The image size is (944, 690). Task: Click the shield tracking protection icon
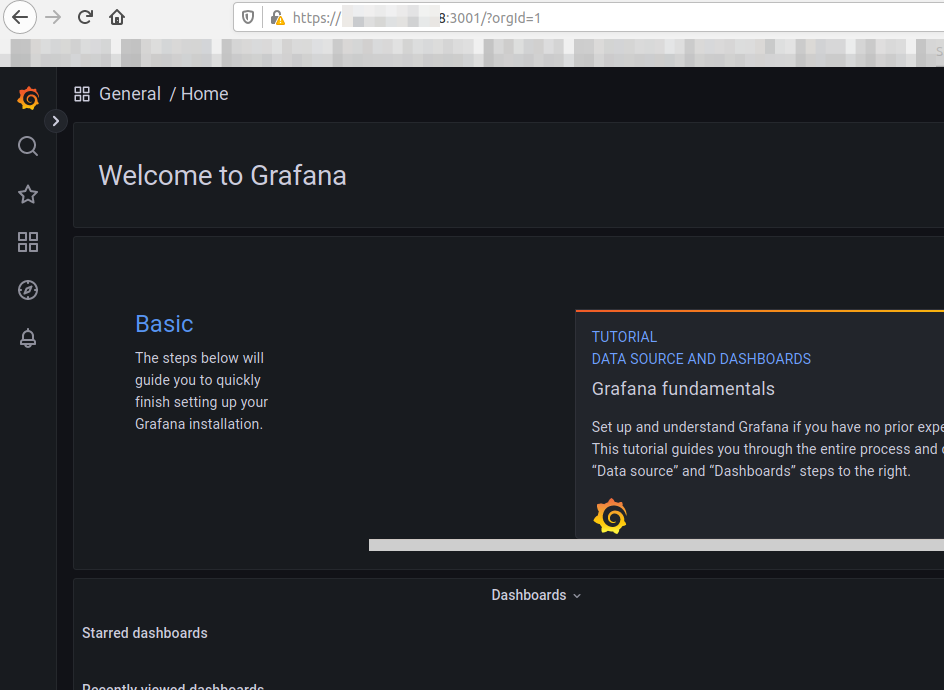click(x=250, y=18)
